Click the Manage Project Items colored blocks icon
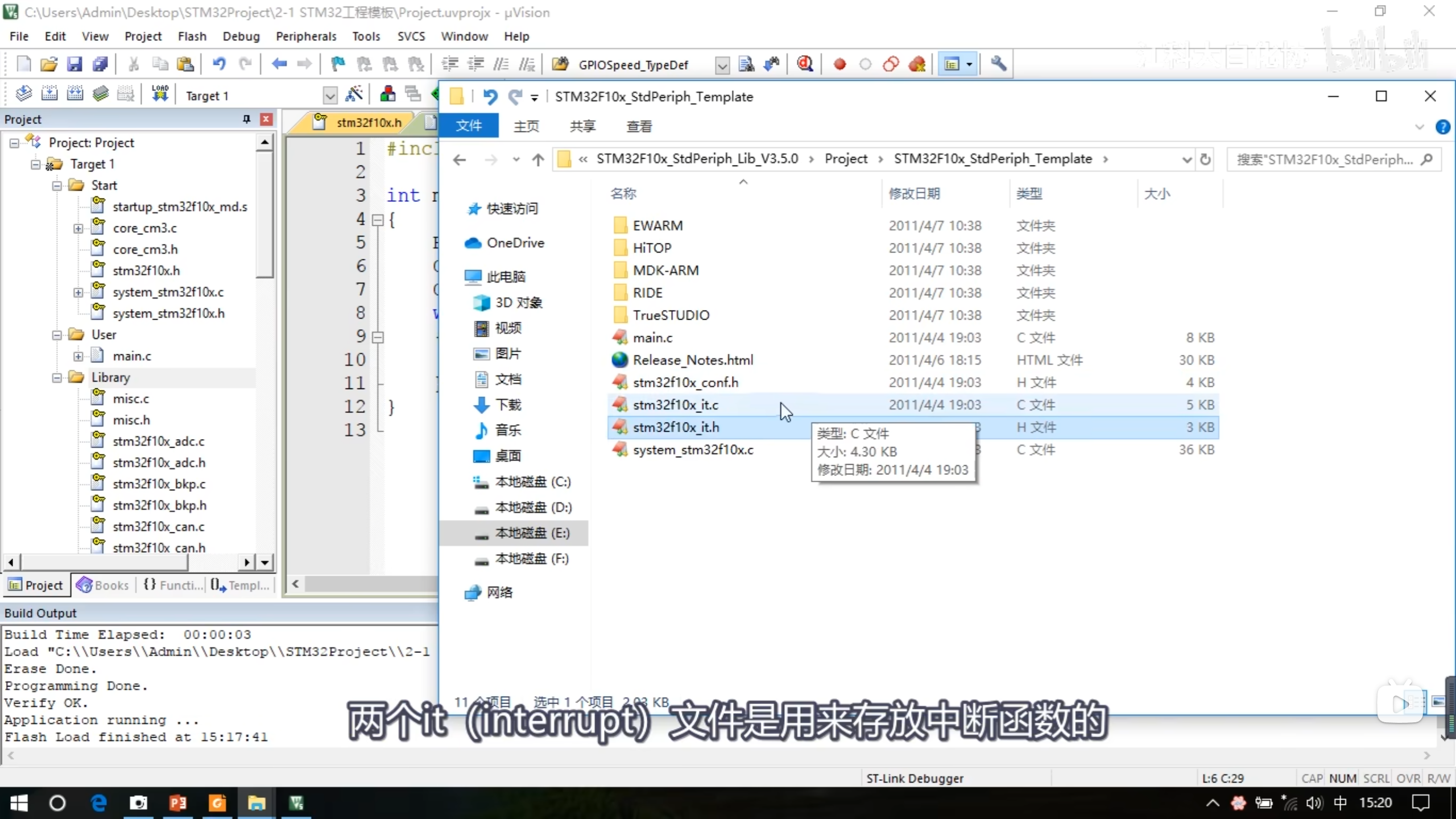 pyautogui.click(x=388, y=94)
